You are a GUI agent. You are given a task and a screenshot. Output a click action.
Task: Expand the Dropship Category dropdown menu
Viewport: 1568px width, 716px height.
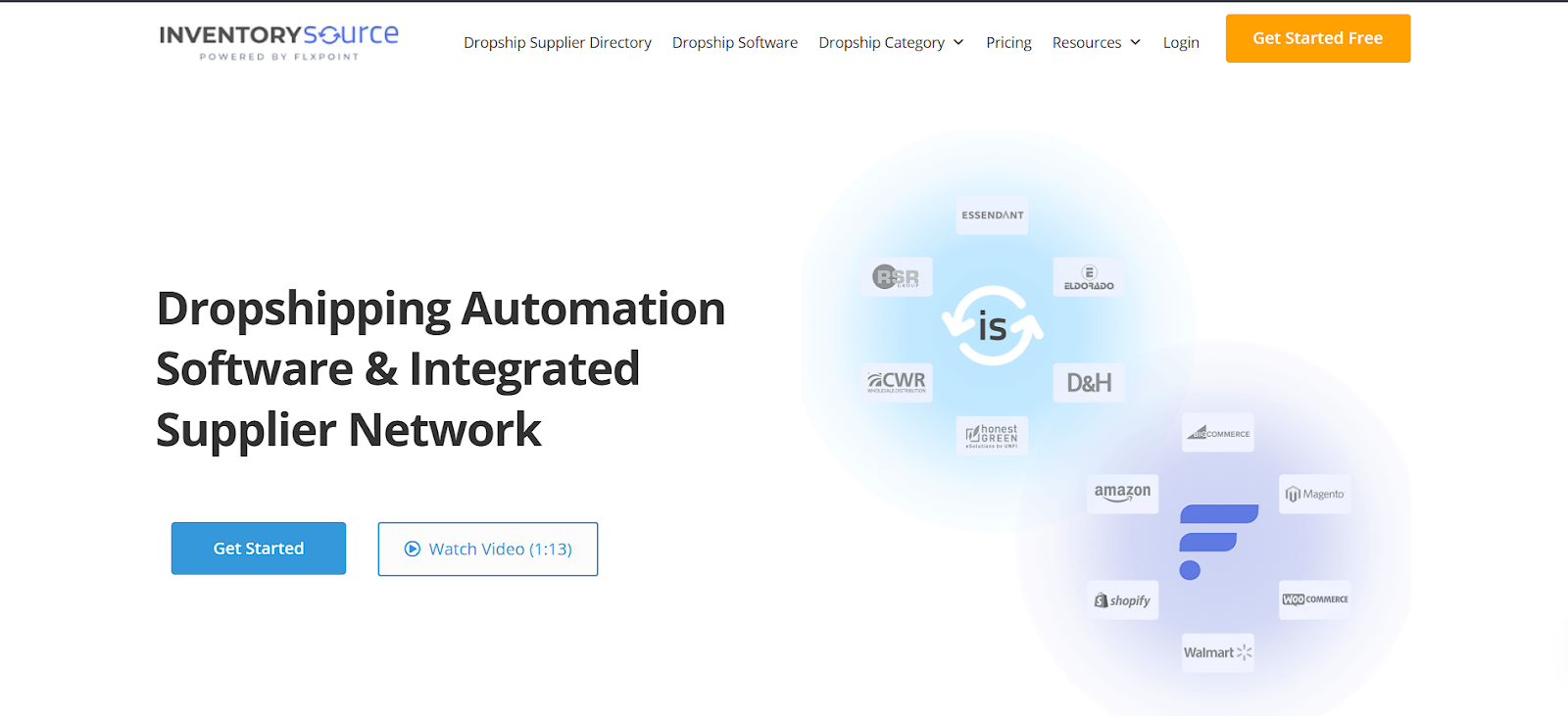click(891, 42)
